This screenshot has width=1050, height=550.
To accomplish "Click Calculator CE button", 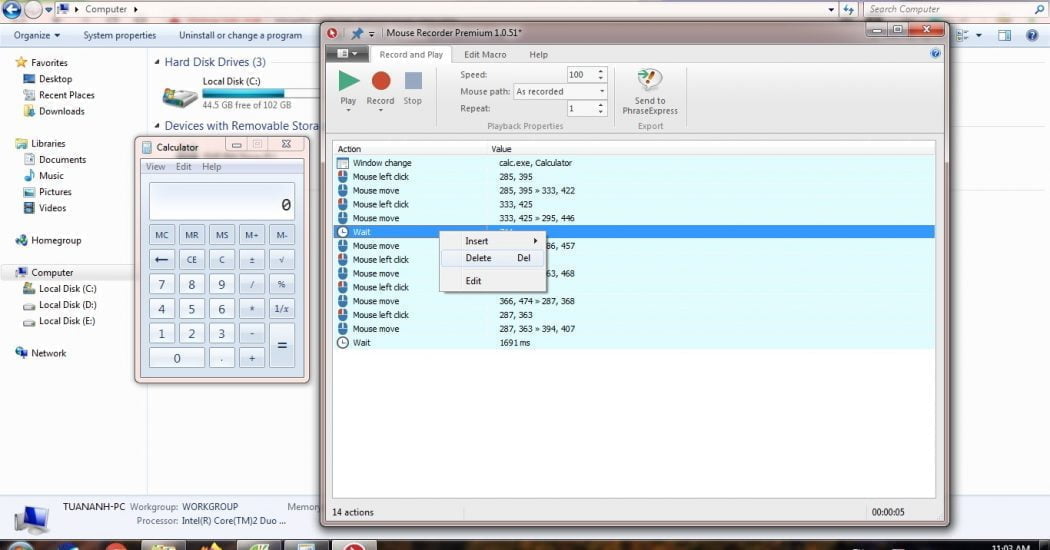I will point(192,259).
